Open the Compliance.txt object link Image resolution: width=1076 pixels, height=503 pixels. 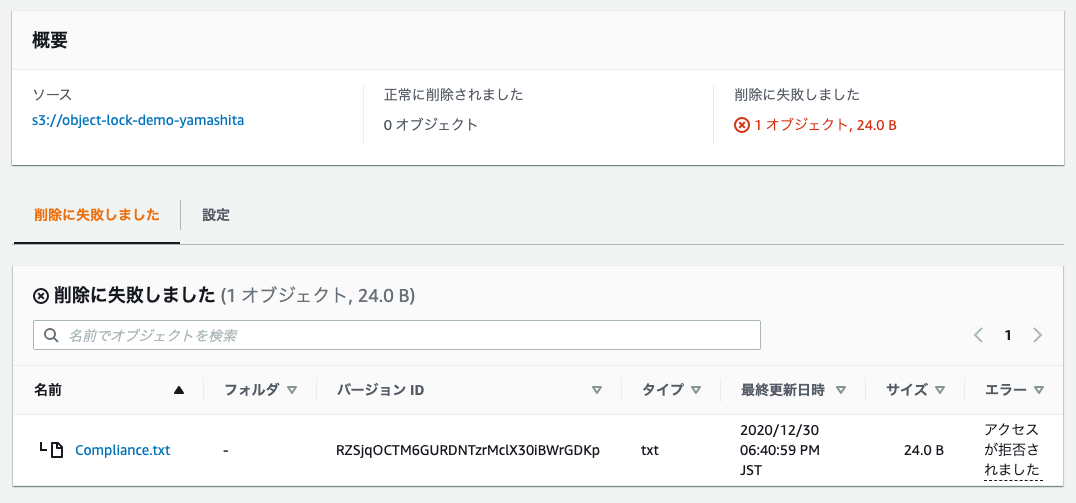pyautogui.click(x=123, y=450)
